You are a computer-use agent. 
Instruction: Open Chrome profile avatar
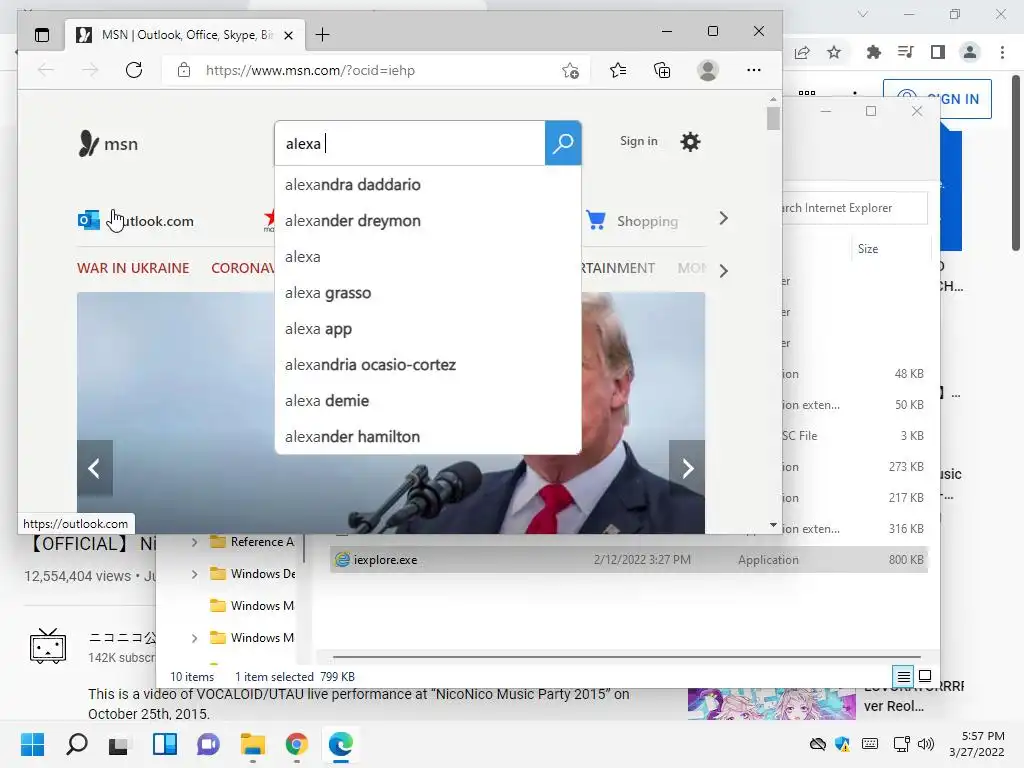click(970, 52)
